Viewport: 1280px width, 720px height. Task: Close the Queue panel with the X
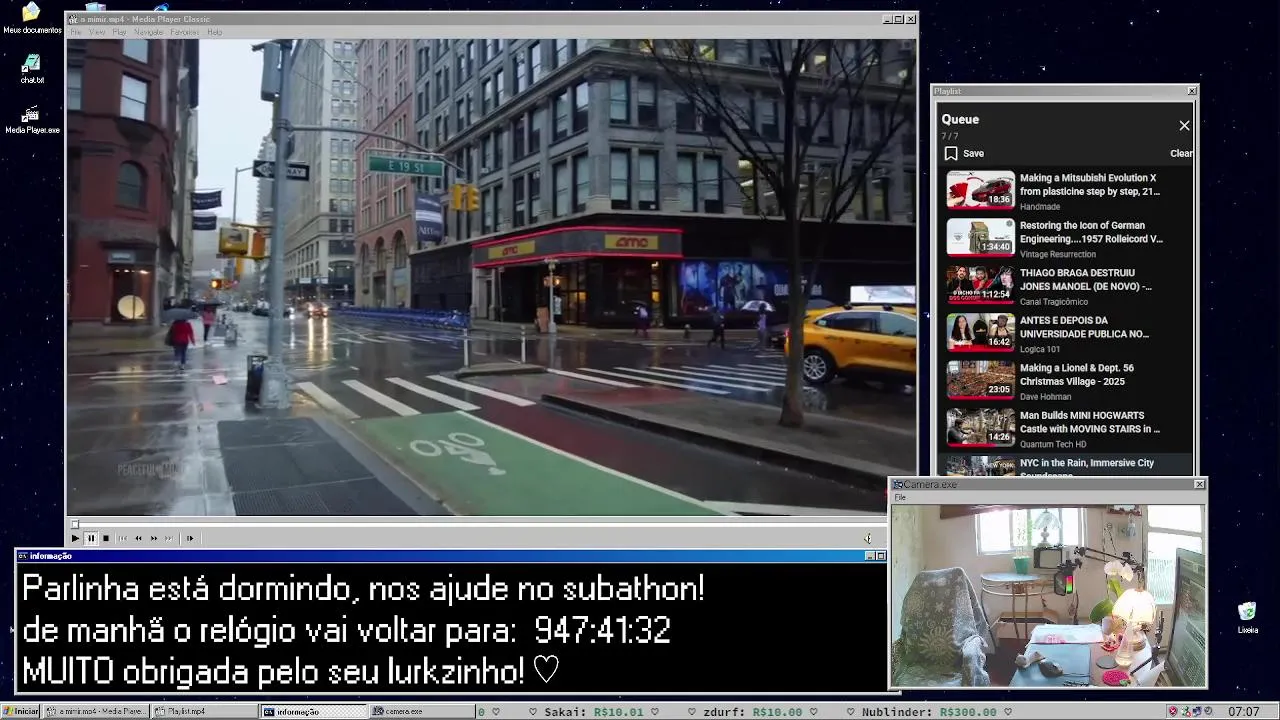tap(1184, 126)
